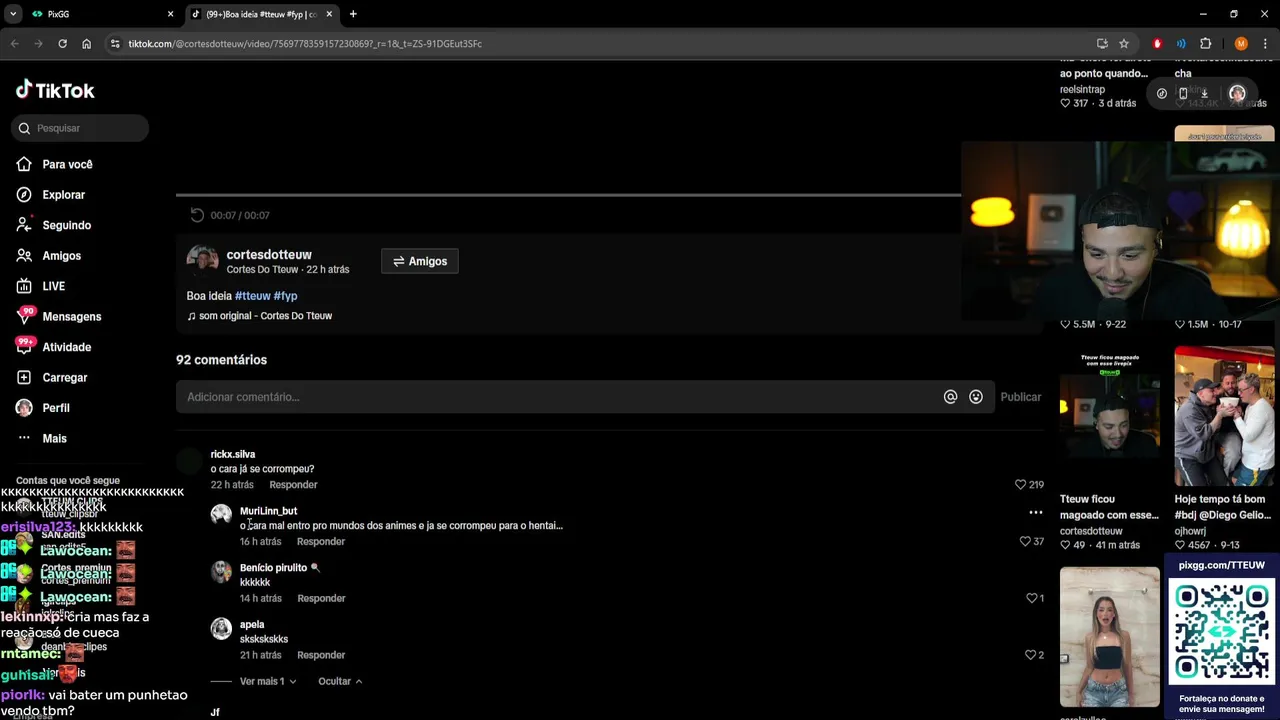The height and width of the screenshot is (720, 1280).
Task: Open #fyp hashtag link
Action: [x=285, y=296]
